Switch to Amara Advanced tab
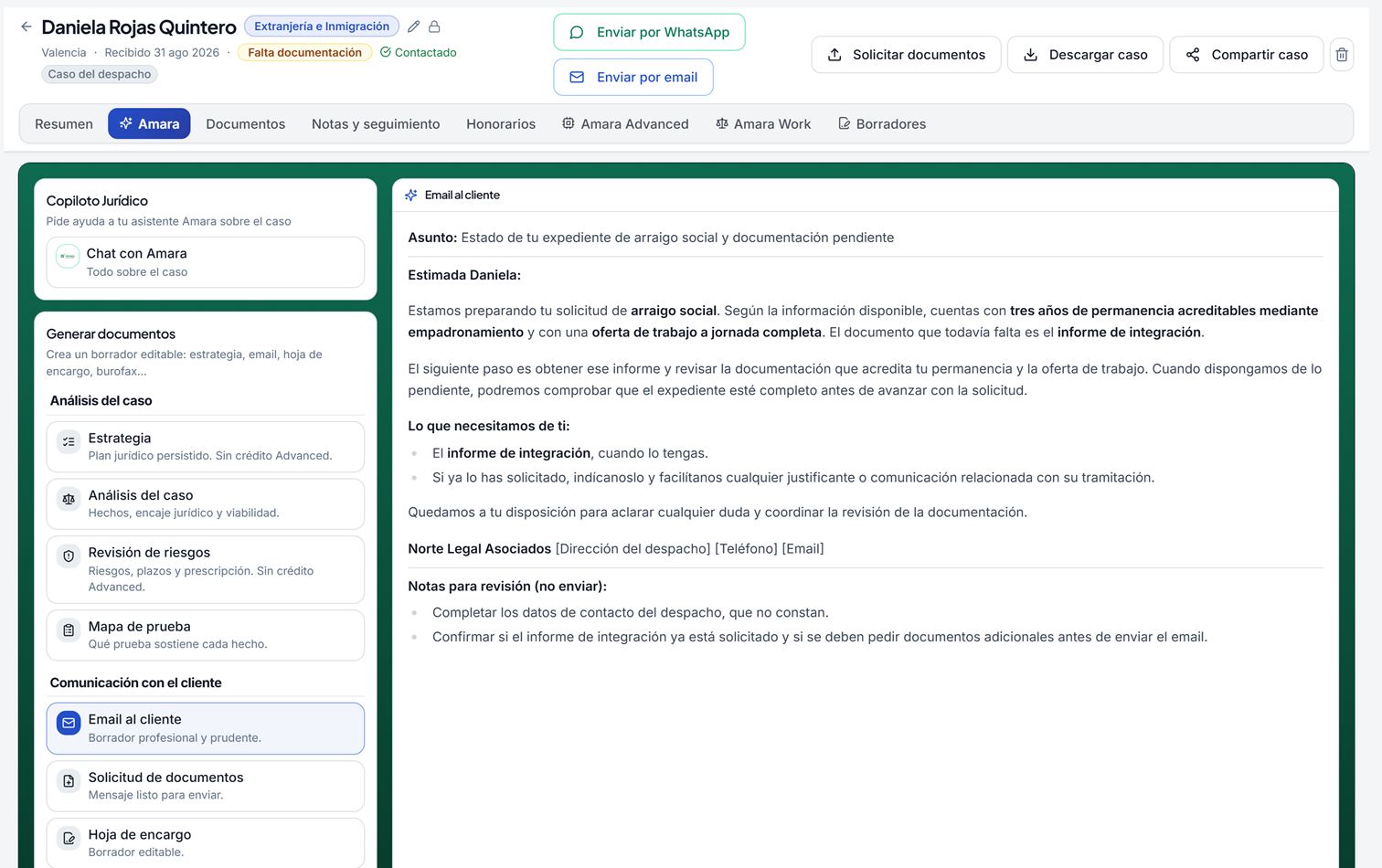Screen dimensions: 1382x868 (x=625, y=124)
